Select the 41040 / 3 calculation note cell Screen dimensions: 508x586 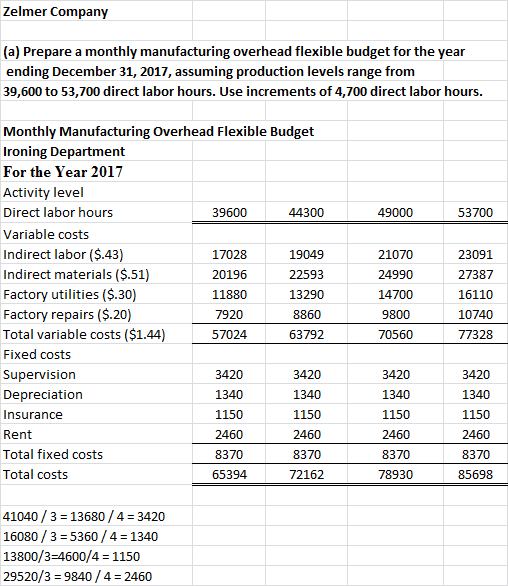click(x=96, y=516)
